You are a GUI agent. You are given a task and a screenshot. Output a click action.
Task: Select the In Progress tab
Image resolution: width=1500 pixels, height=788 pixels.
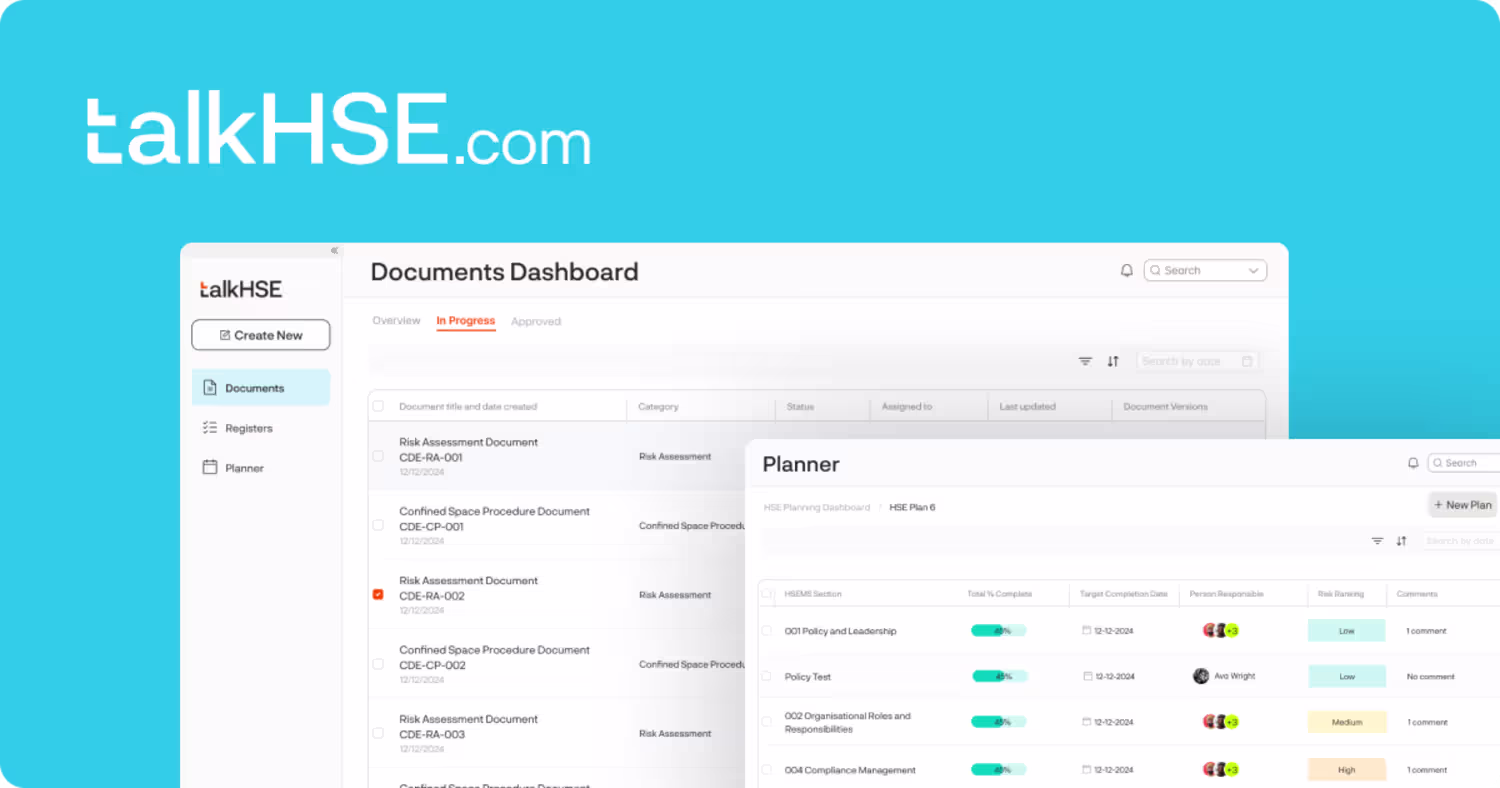point(466,321)
